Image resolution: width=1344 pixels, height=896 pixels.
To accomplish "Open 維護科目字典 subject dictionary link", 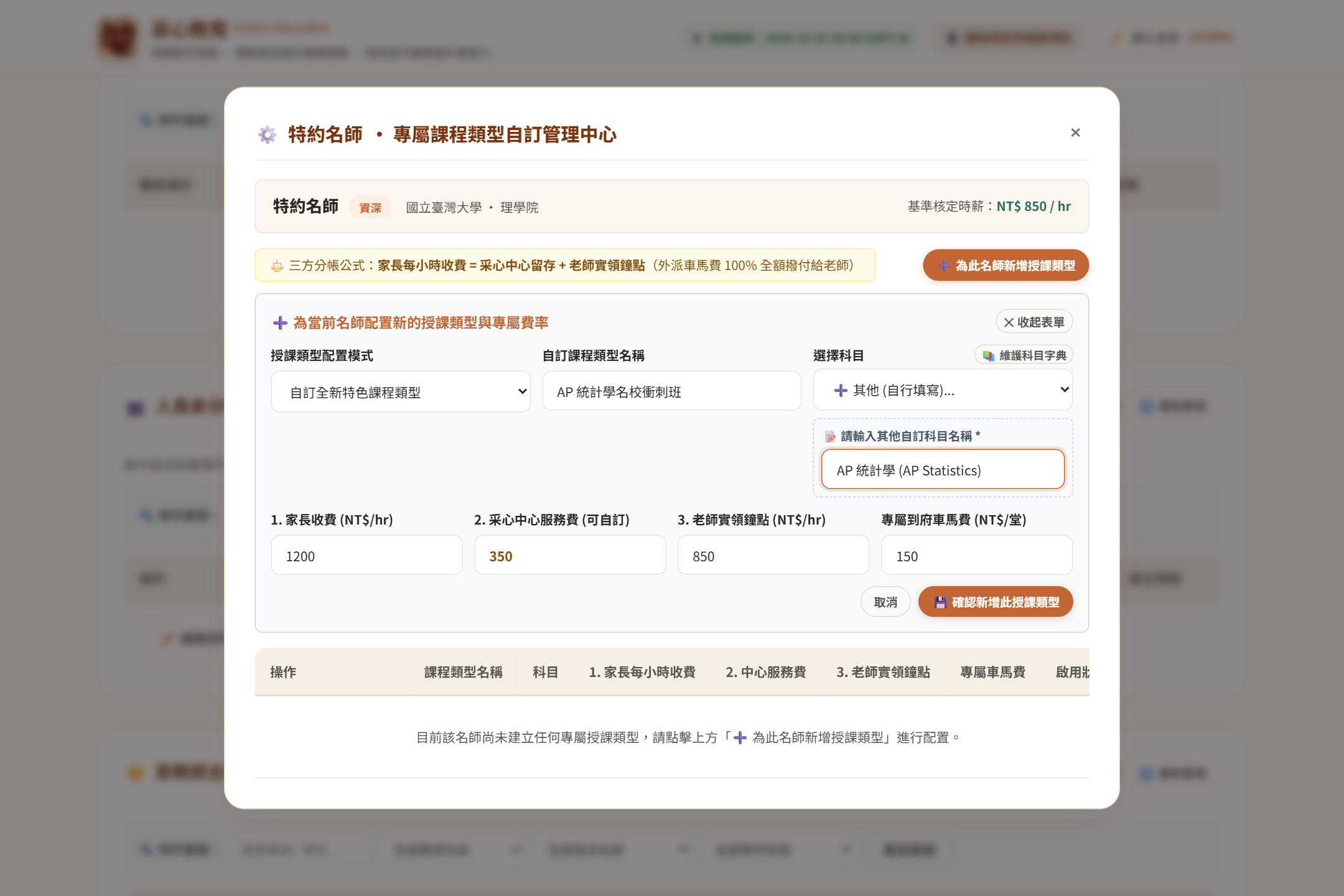I will [x=1024, y=355].
